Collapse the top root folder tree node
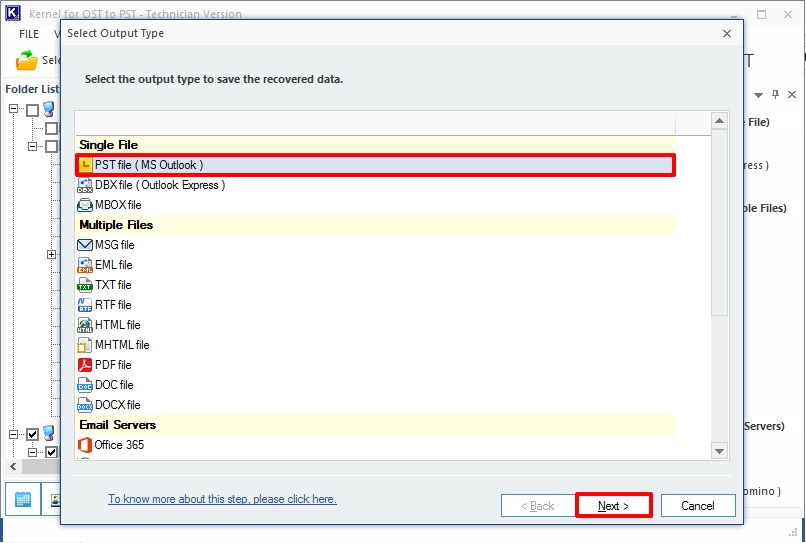The width and height of the screenshot is (806, 543). 14,110
